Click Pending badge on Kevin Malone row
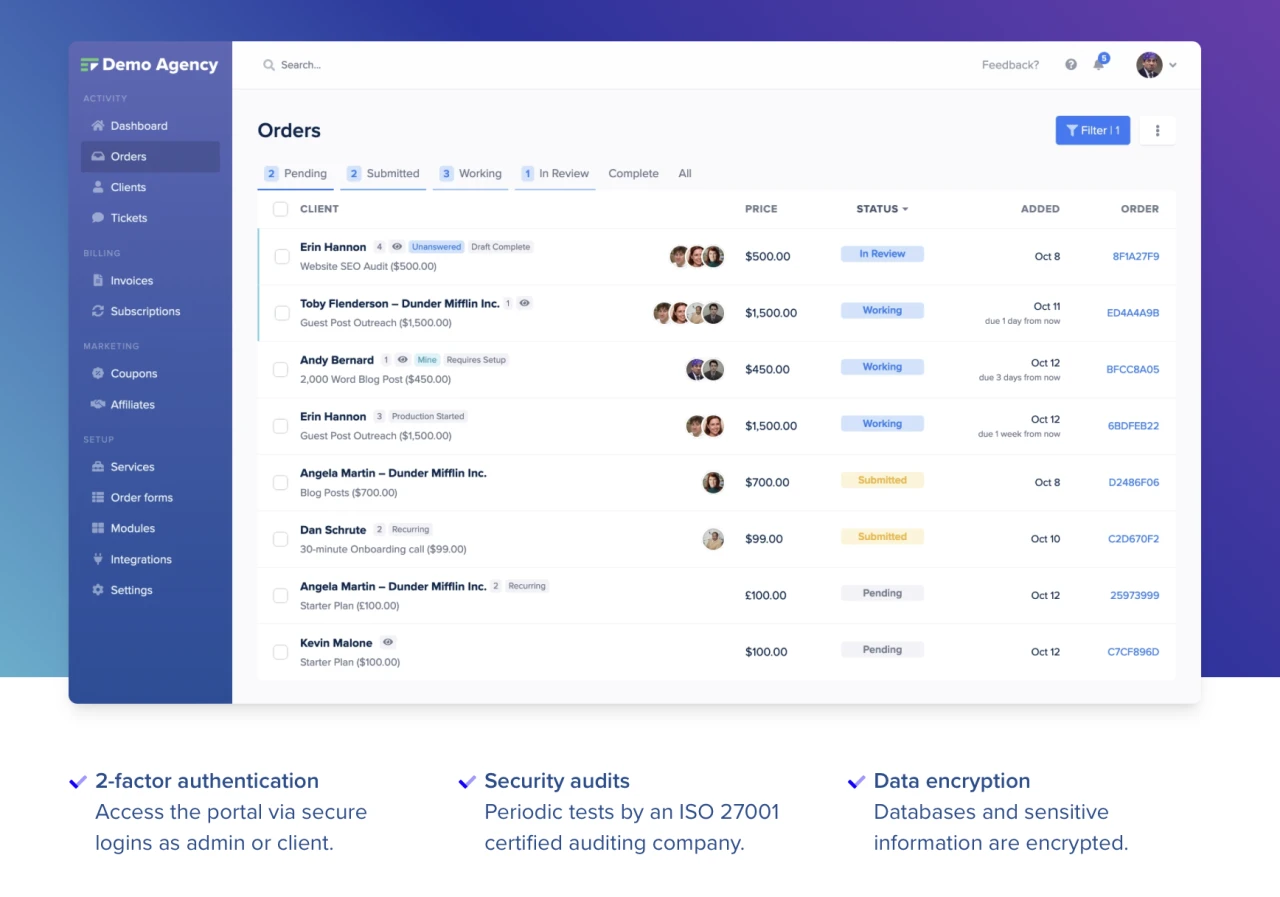 pyautogui.click(x=882, y=650)
